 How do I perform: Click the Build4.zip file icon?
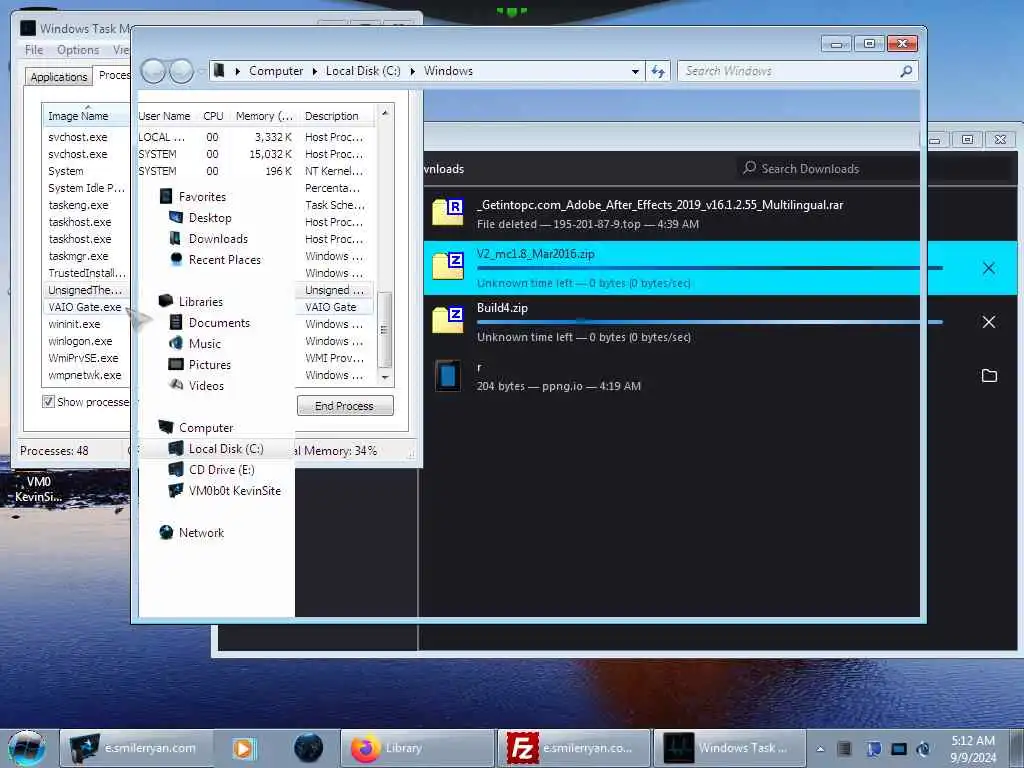point(448,319)
